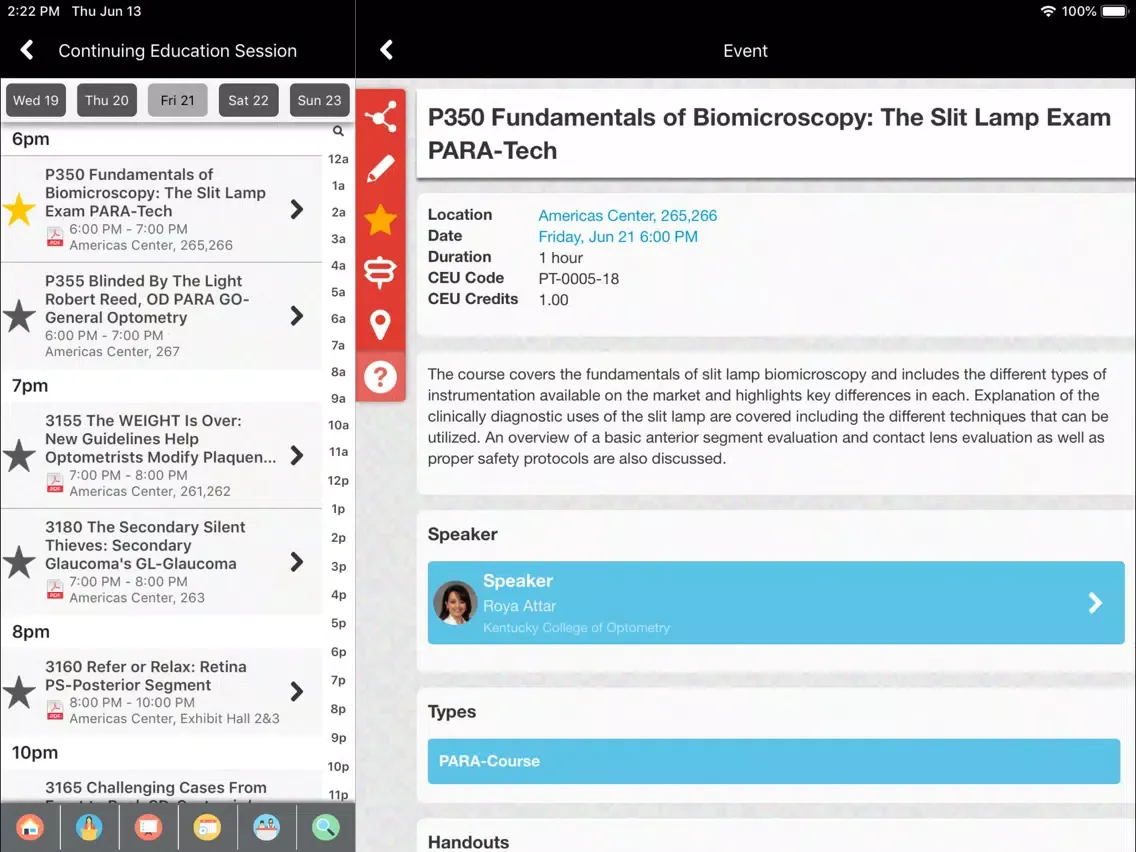Select the event title P350 Fundamentals heading
This screenshot has height=852, width=1136.
pyautogui.click(x=769, y=134)
